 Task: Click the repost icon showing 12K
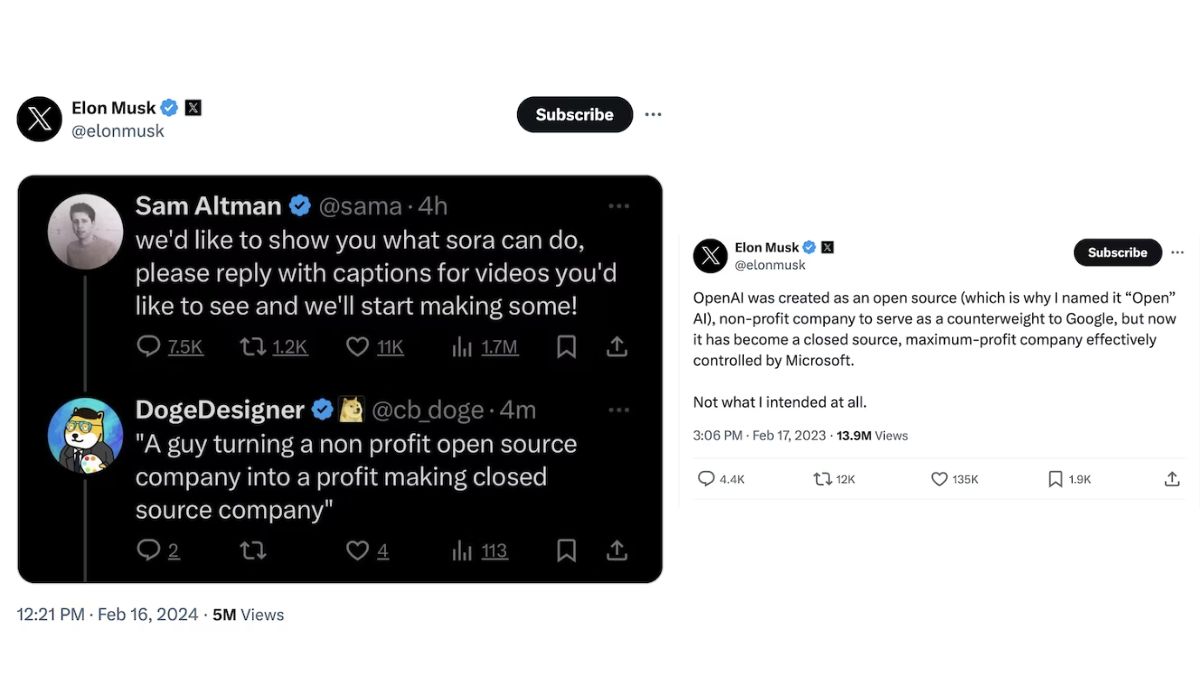click(823, 479)
